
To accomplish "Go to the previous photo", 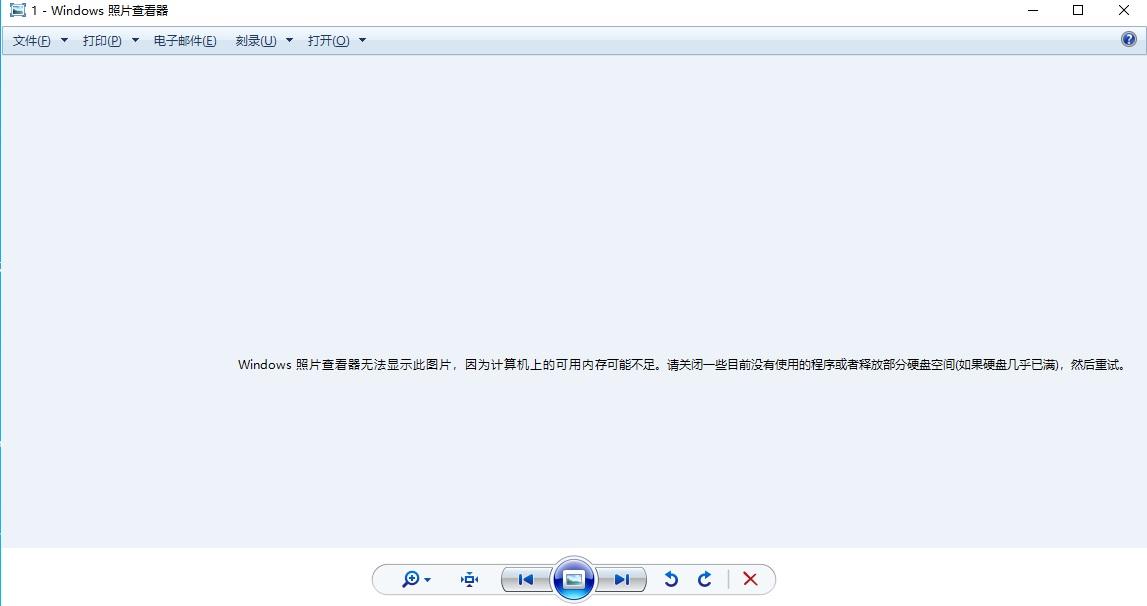I will pyautogui.click(x=526, y=580).
